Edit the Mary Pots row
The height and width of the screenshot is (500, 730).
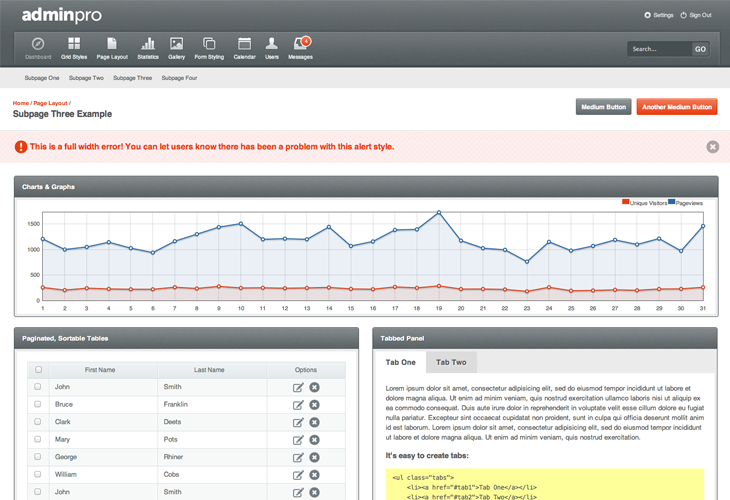(x=298, y=440)
